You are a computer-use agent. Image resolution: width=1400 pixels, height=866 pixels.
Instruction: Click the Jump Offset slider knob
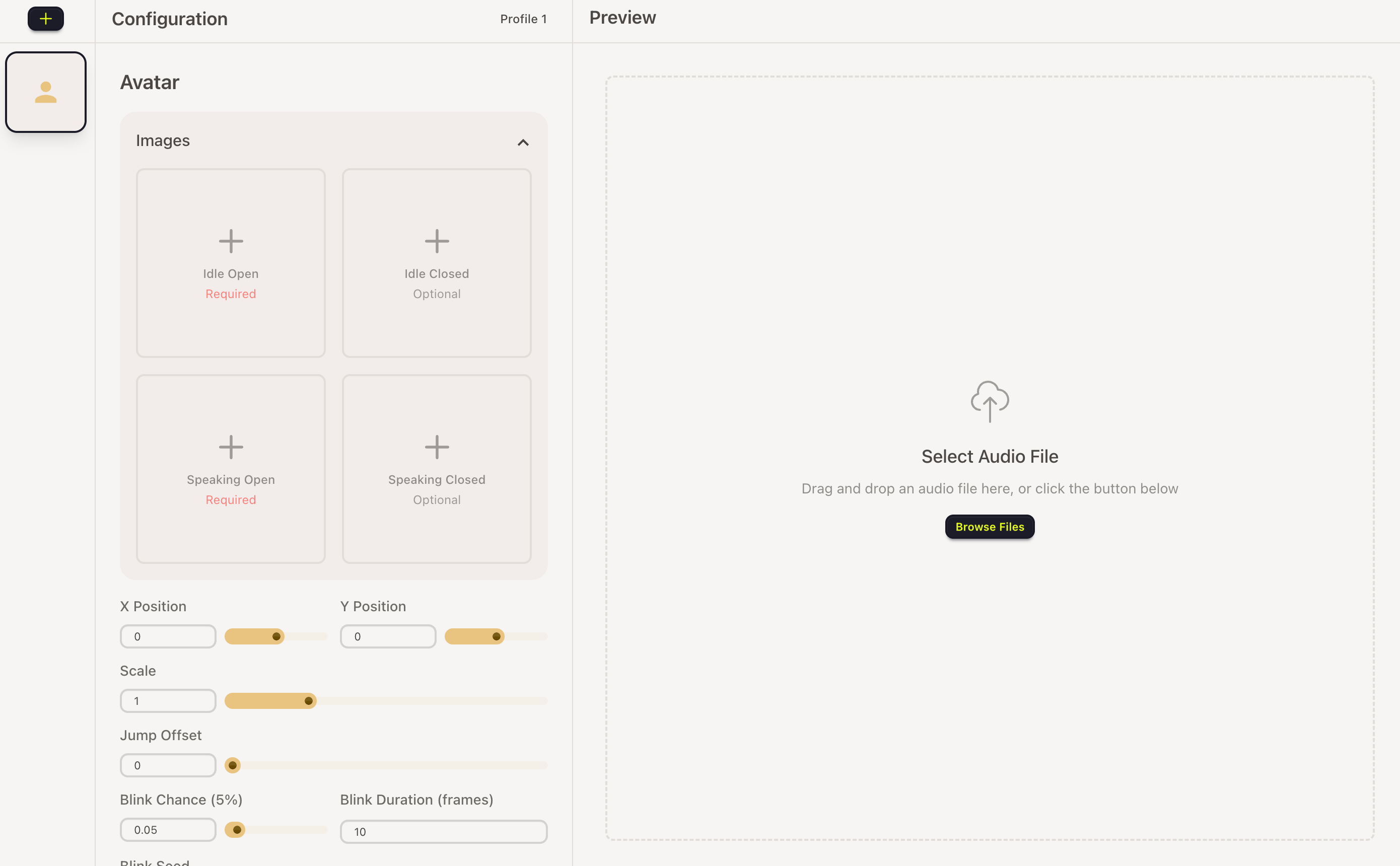pyautogui.click(x=233, y=765)
